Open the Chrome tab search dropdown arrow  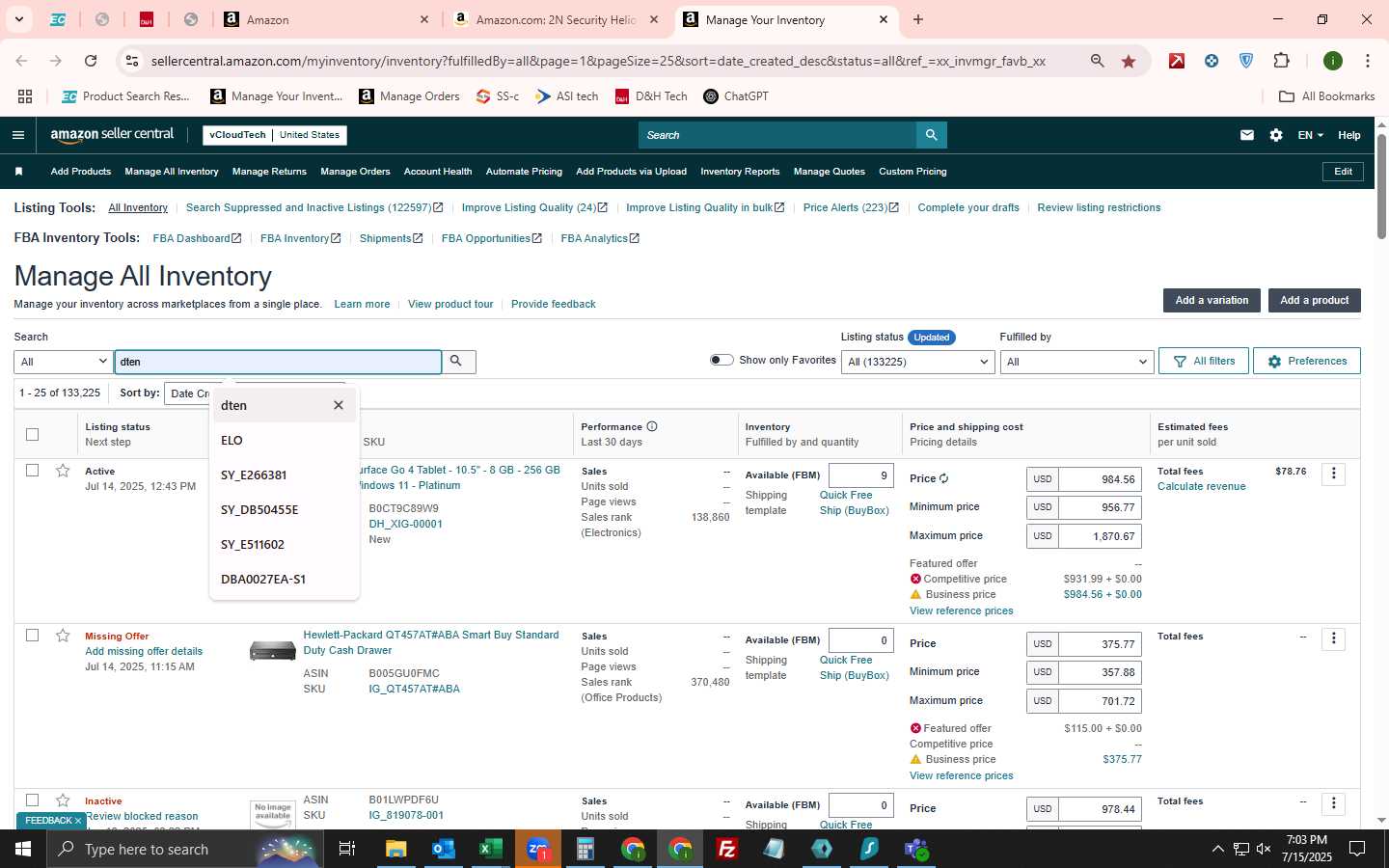[18, 19]
